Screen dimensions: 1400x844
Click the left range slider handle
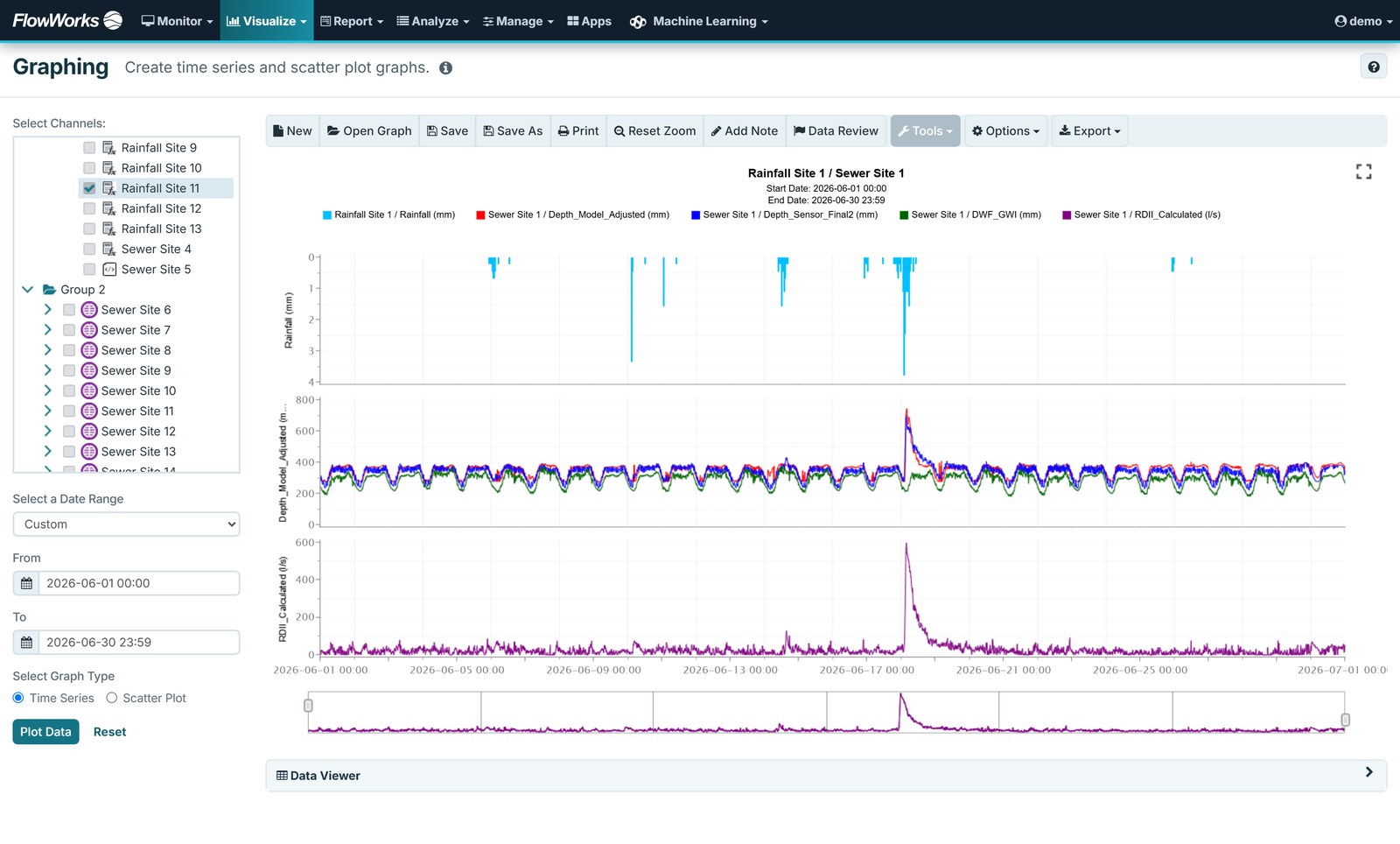tap(308, 706)
